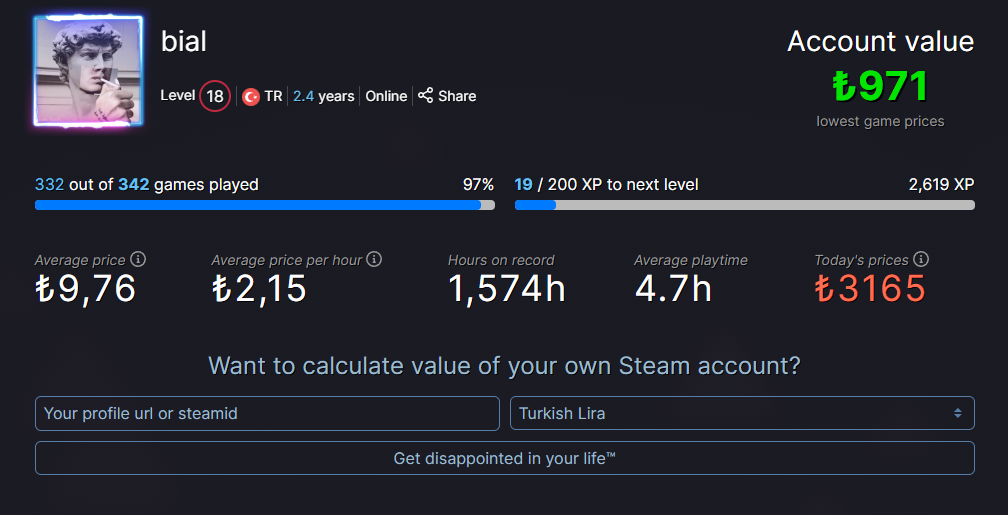
Task: Click the info icon beside Average price
Action: pyautogui.click(x=138, y=259)
